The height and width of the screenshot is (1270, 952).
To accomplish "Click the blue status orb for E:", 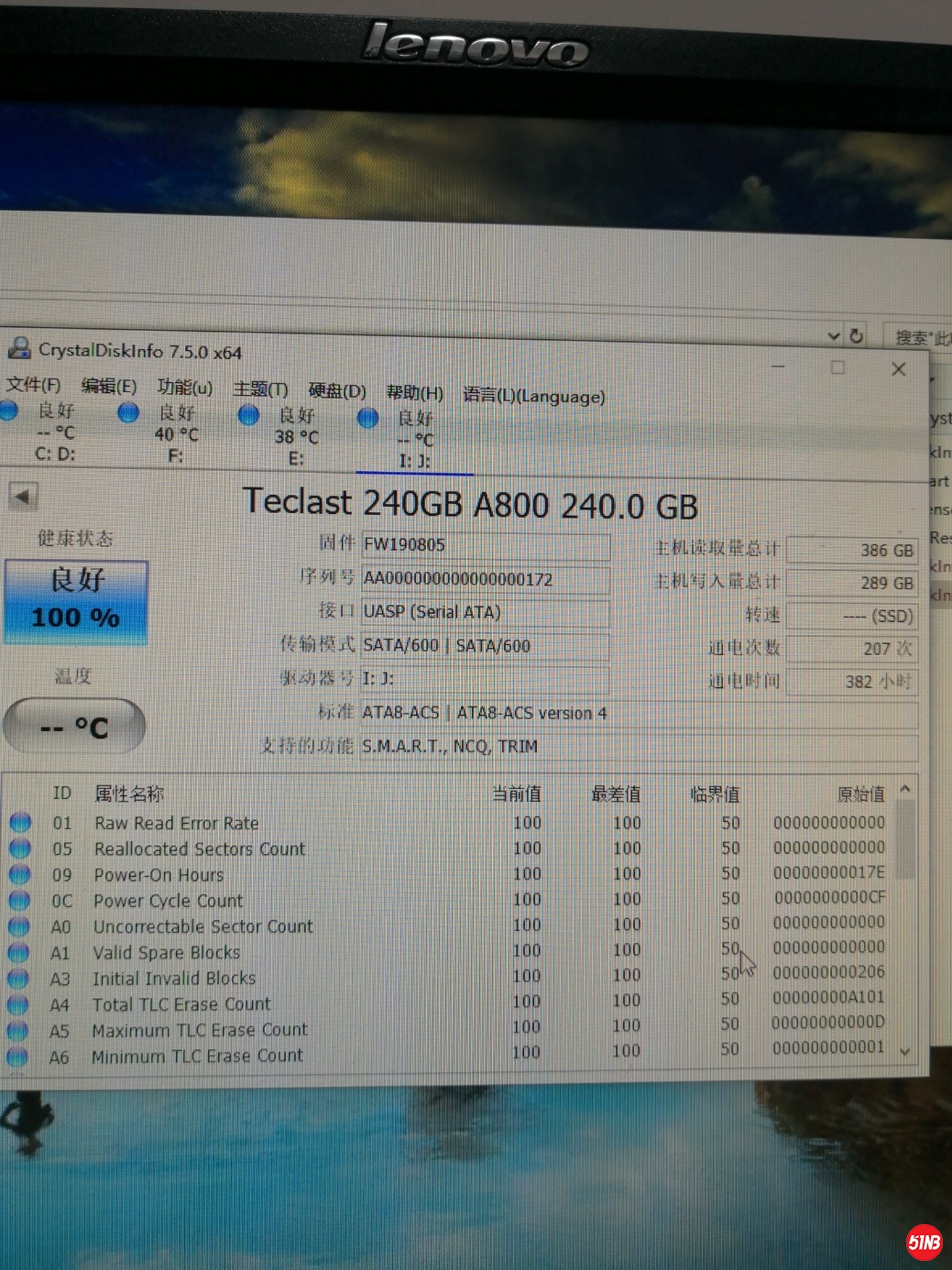I will coord(248,415).
